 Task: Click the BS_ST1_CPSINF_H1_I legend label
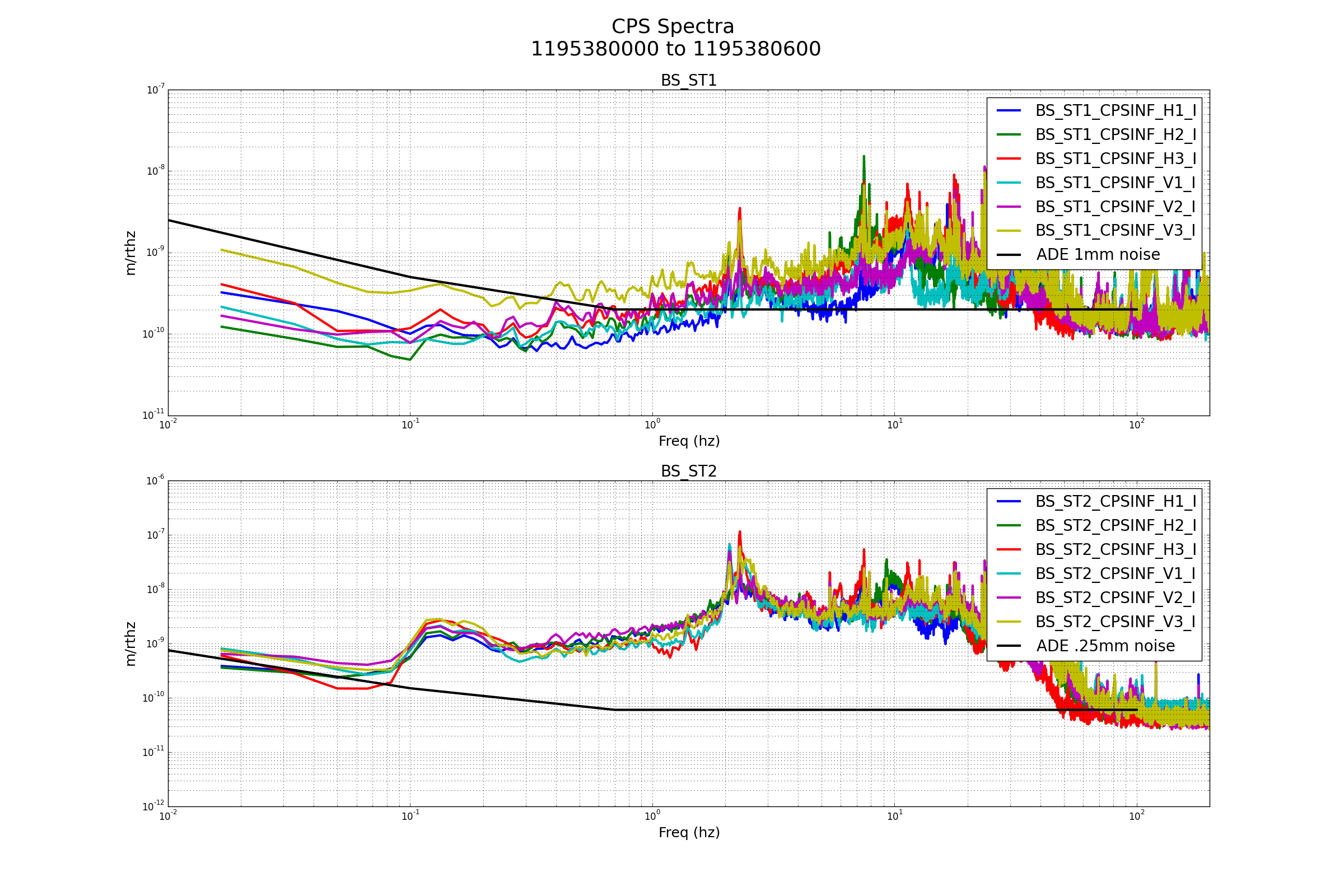(x=1116, y=110)
